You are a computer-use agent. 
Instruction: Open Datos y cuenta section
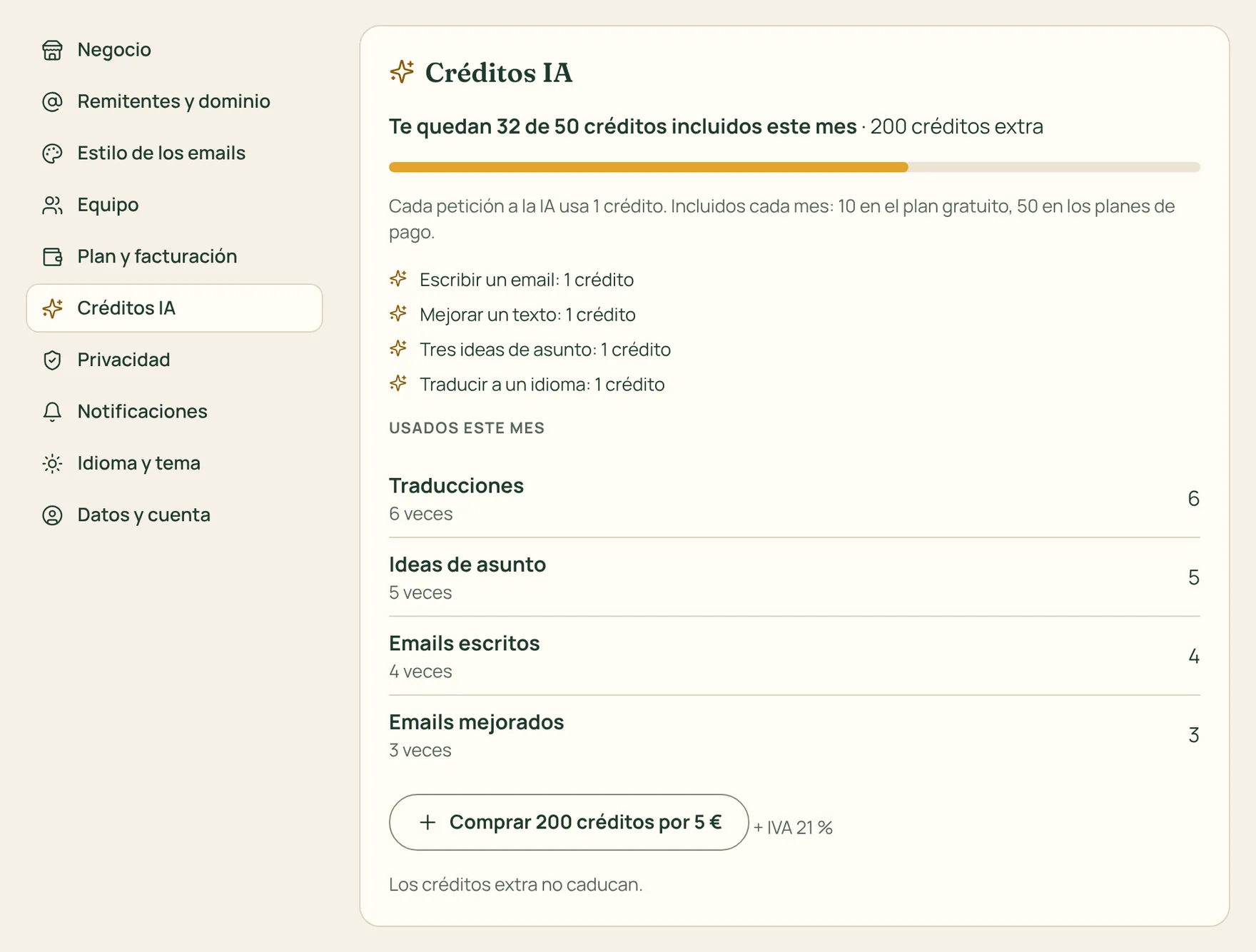point(174,515)
